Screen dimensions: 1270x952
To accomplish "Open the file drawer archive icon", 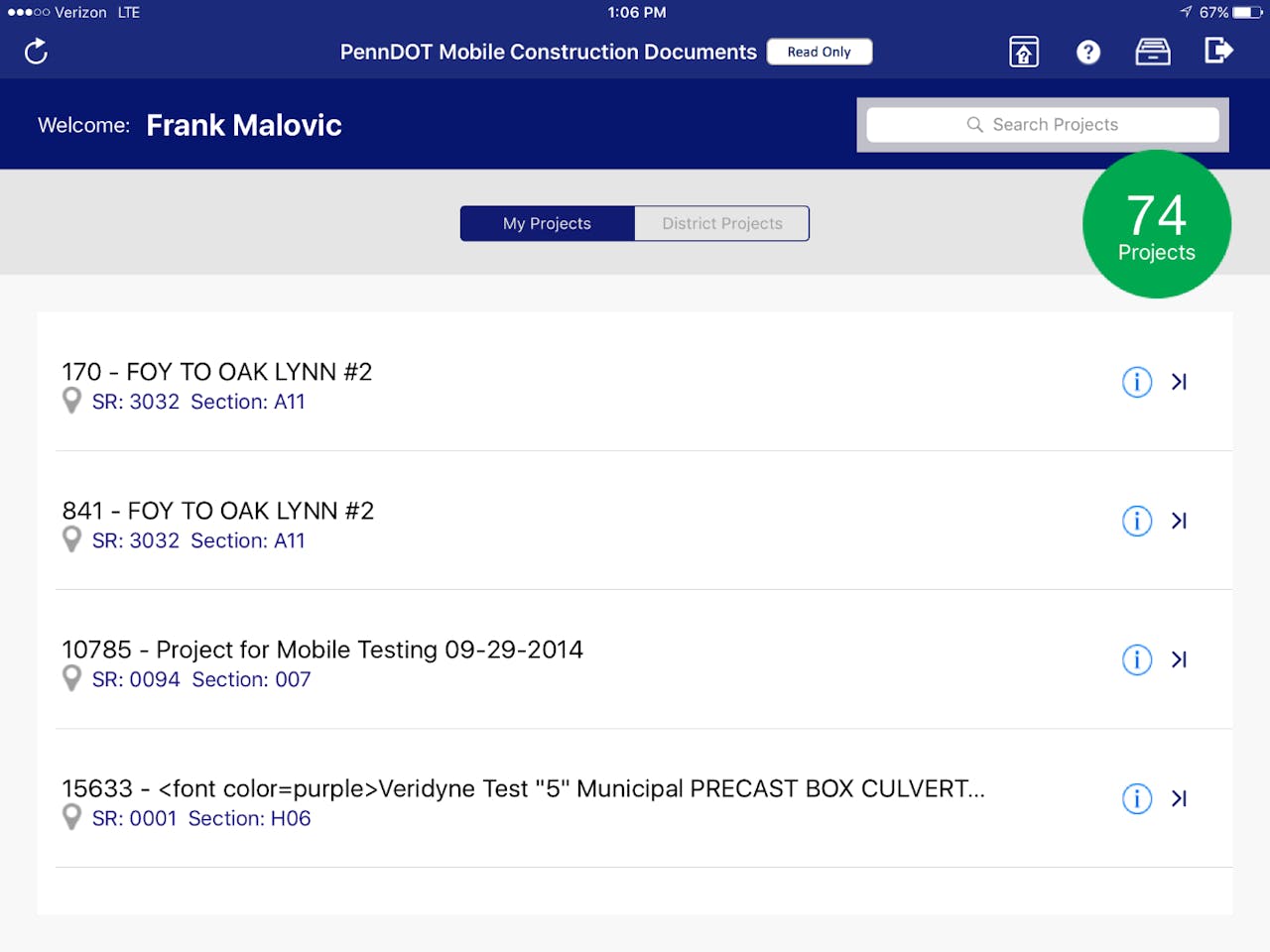I will click(x=1153, y=52).
